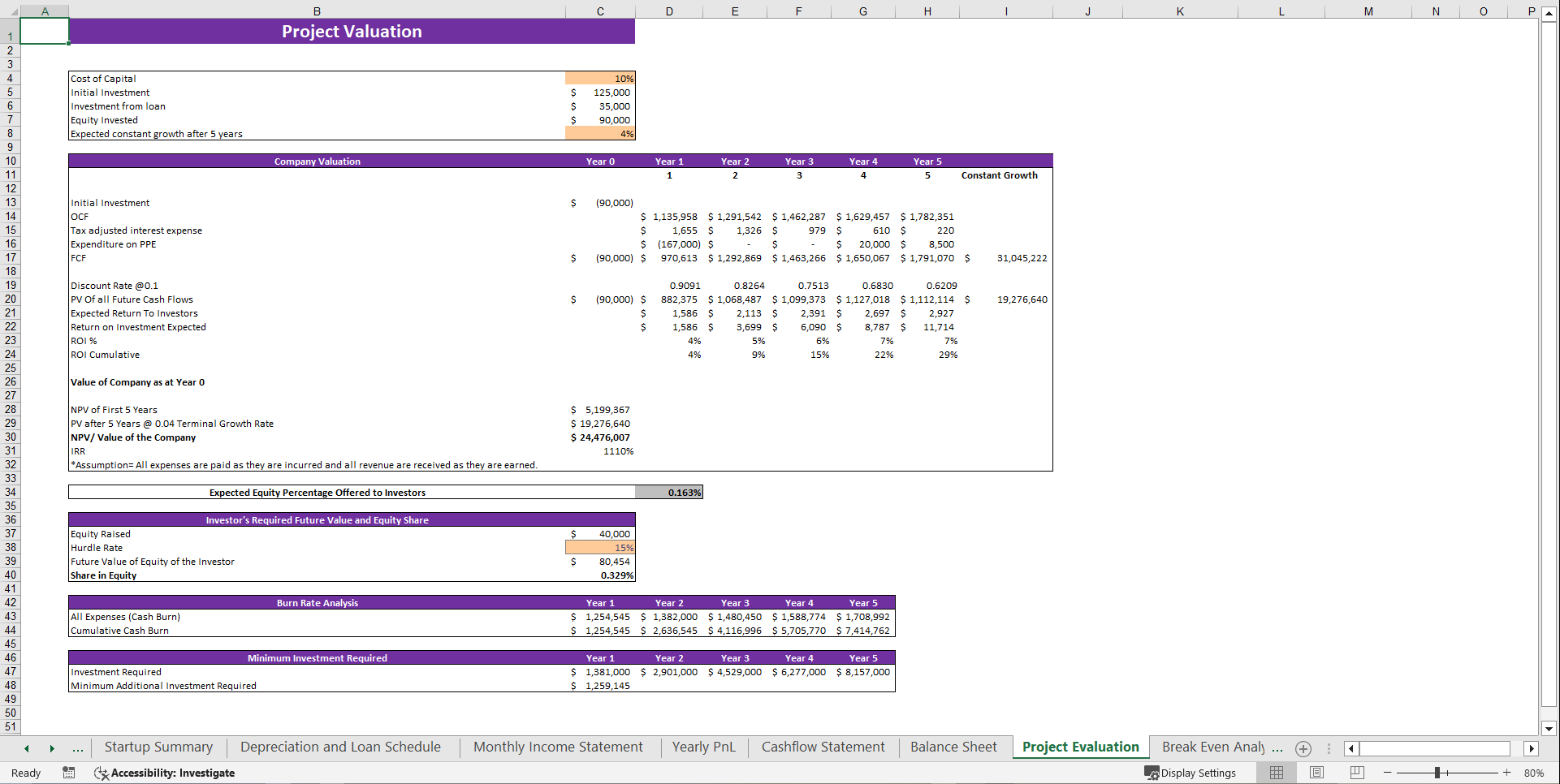Open Display Settings in the status bar
The image size is (1560, 784).
pyautogui.click(x=1191, y=773)
